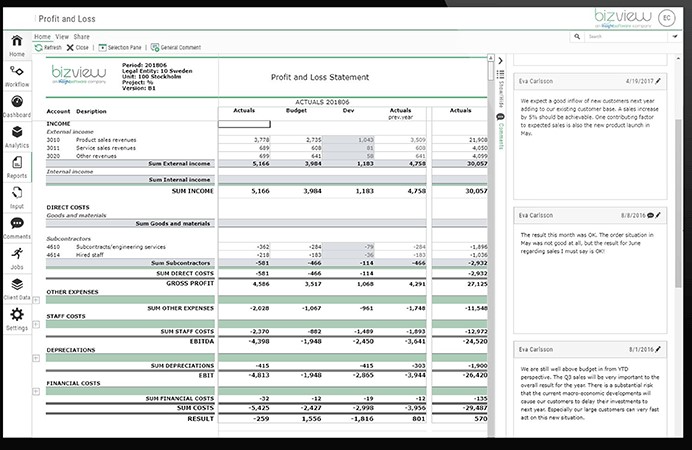692x450 pixels.
Task: Click the Dev column header
Action: 348,110
